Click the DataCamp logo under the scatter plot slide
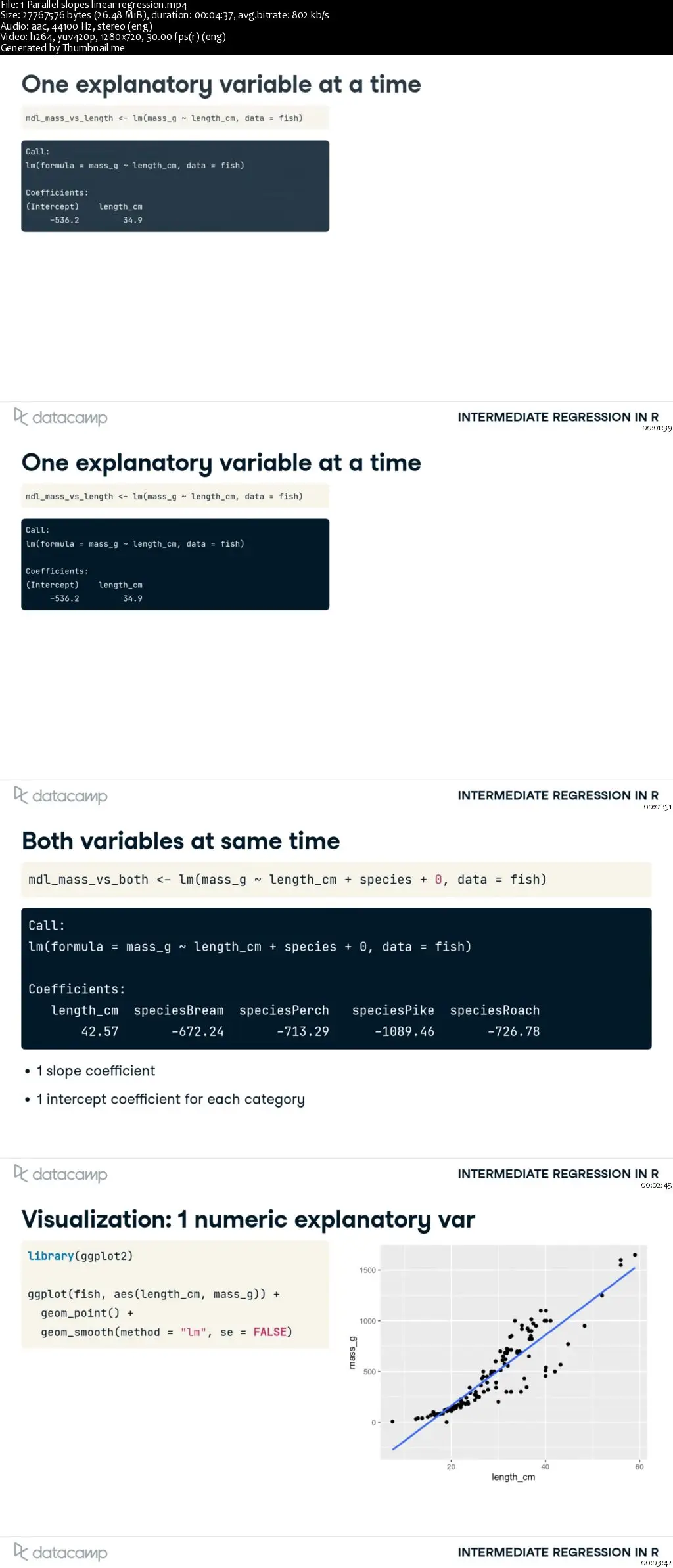The height and width of the screenshot is (1568, 673). tap(60, 1553)
